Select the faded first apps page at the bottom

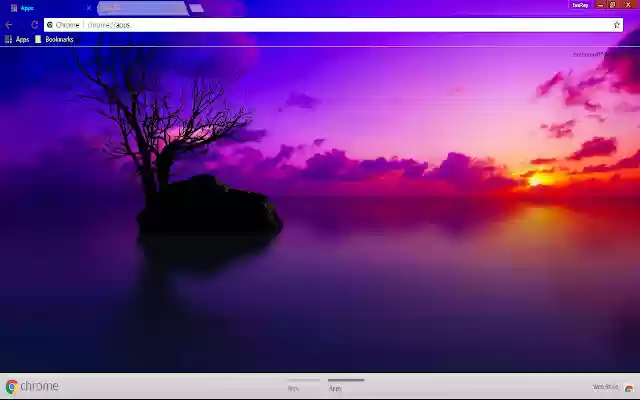point(303,386)
